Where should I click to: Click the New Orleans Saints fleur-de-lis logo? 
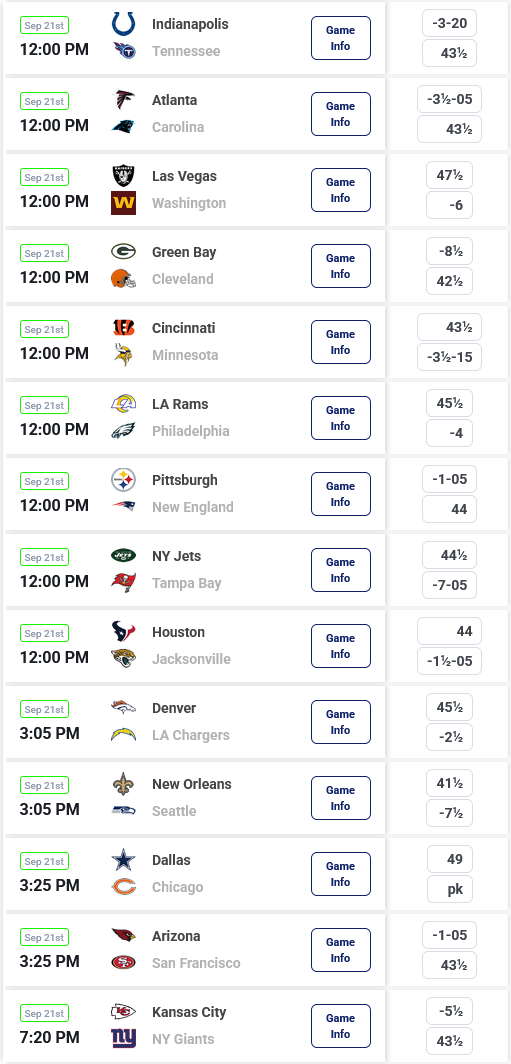[x=124, y=784]
